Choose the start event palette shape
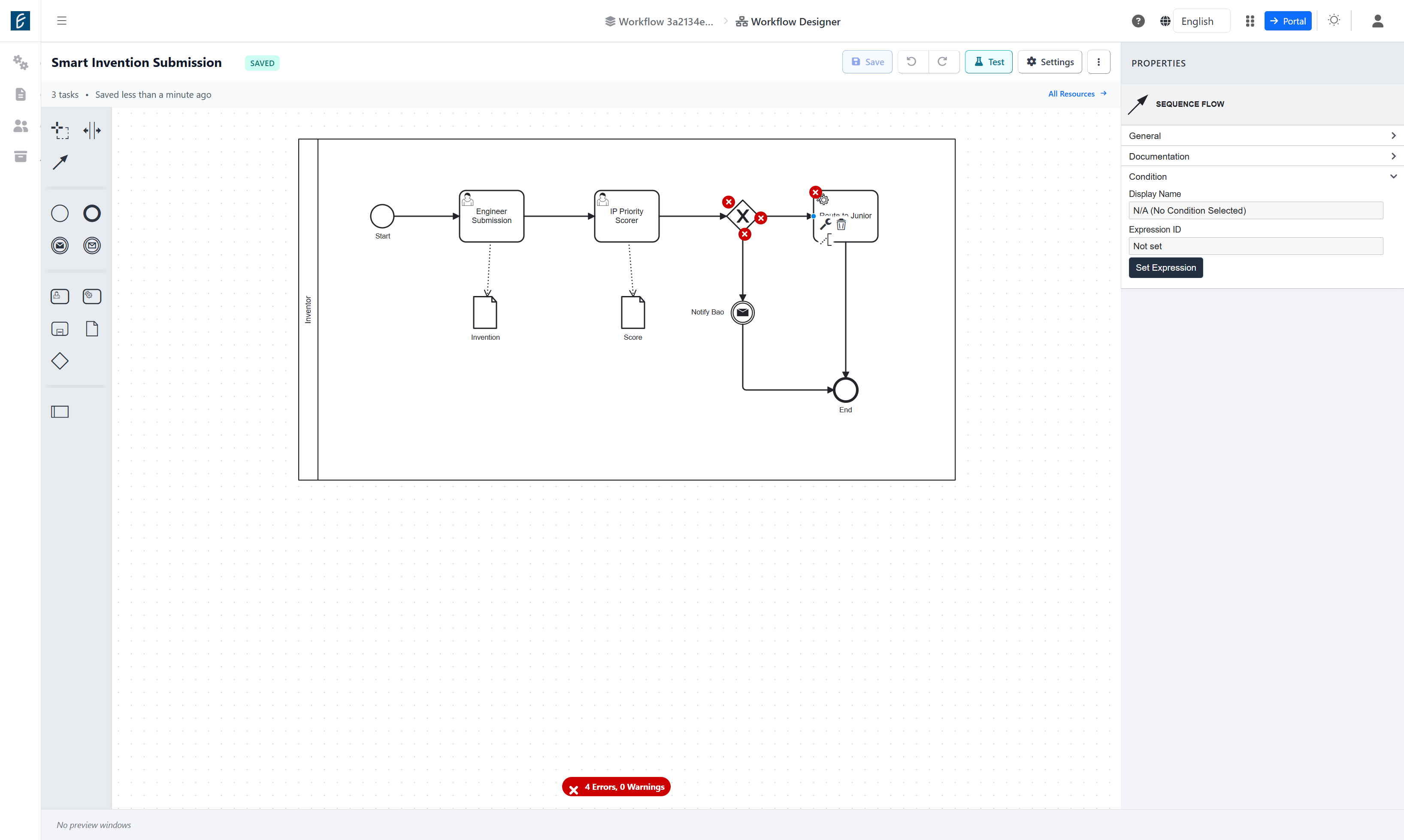The height and width of the screenshot is (840, 1404). [x=60, y=213]
